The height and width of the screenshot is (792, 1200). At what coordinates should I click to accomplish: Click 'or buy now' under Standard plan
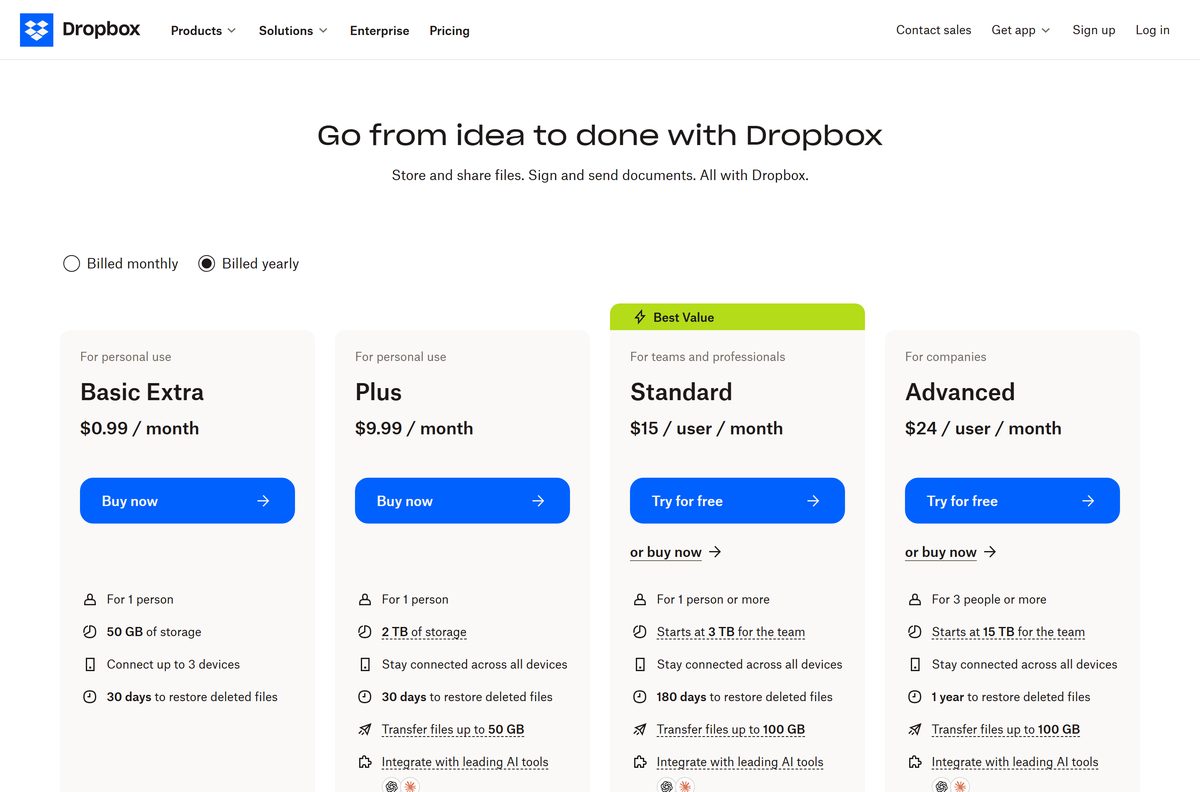coord(676,552)
